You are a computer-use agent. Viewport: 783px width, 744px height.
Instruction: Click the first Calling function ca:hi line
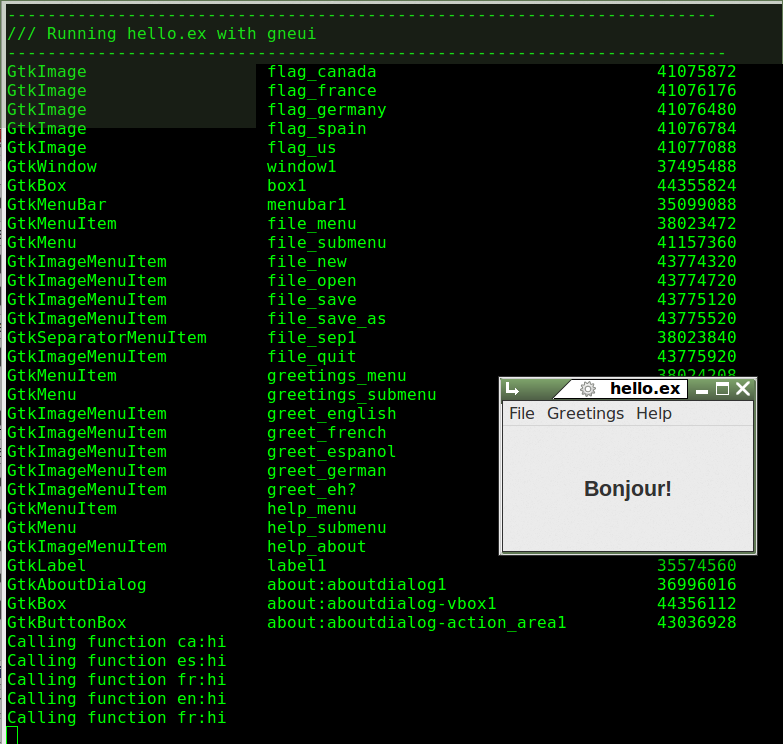[x=116, y=642]
